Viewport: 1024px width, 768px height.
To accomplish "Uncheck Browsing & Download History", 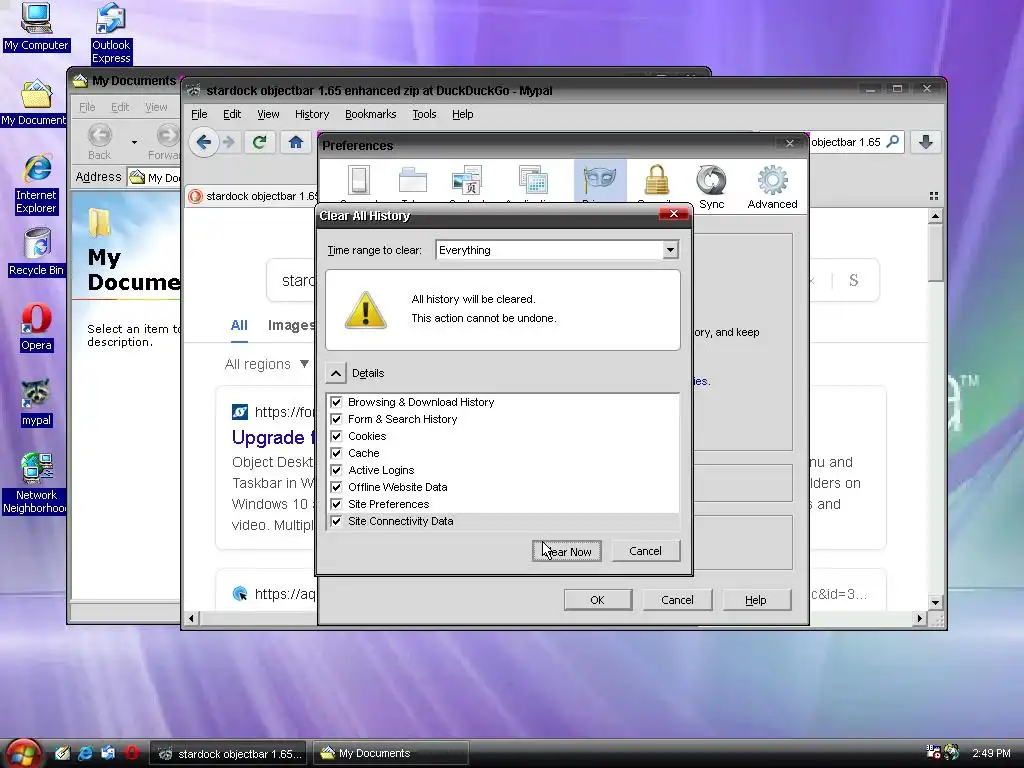I will pyautogui.click(x=336, y=402).
